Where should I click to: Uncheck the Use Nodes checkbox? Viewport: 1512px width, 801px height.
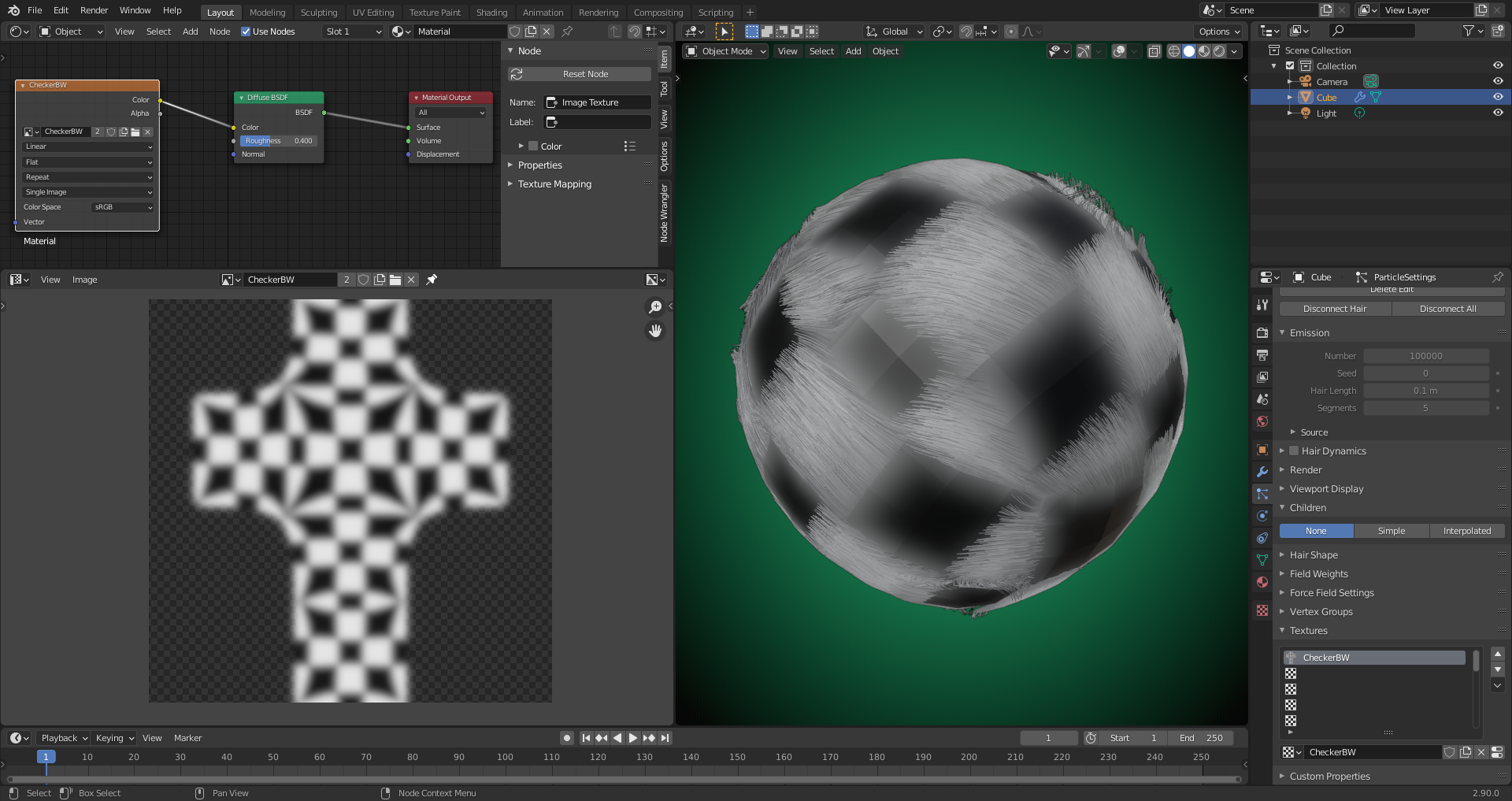click(246, 32)
